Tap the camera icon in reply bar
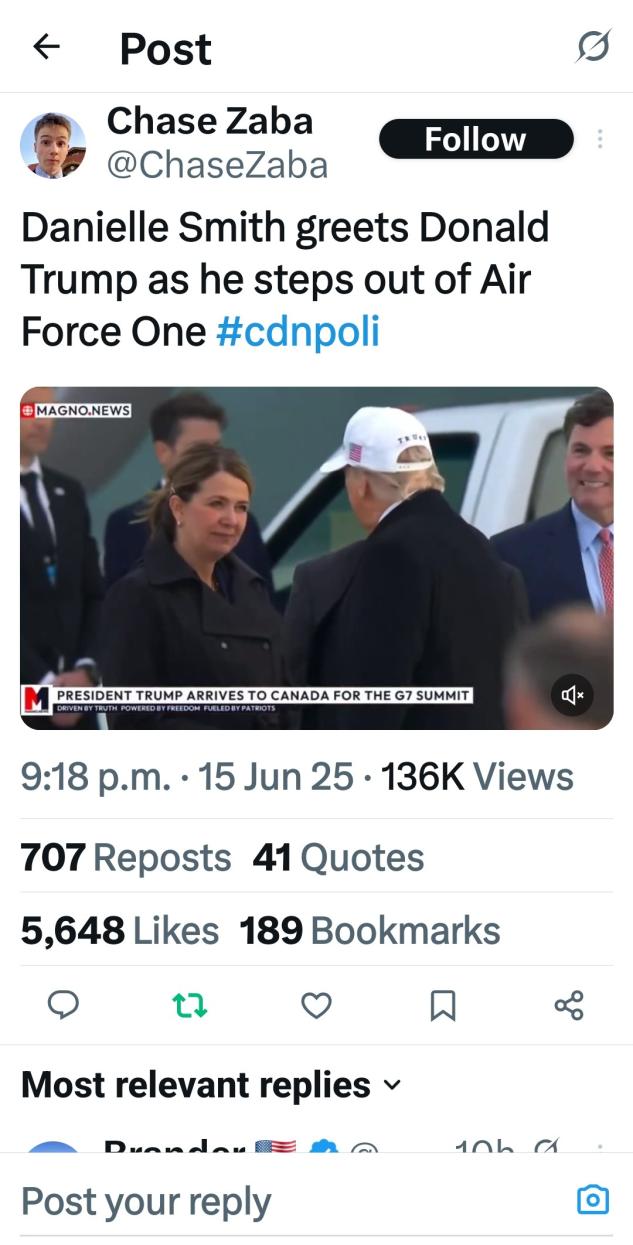 point(593,1199)
